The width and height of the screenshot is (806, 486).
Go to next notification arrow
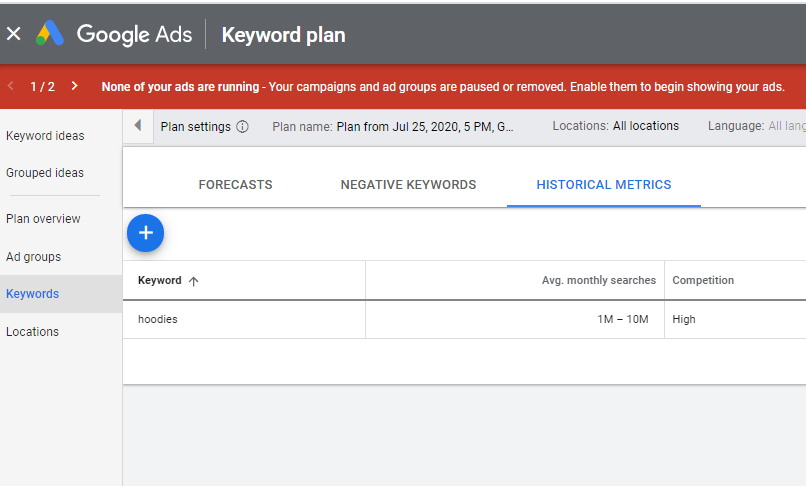coord(75,86)
